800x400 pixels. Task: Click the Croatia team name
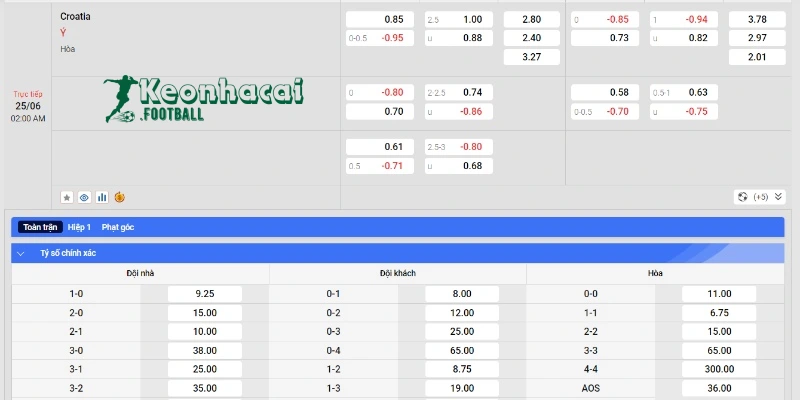(x=75, y=17)
